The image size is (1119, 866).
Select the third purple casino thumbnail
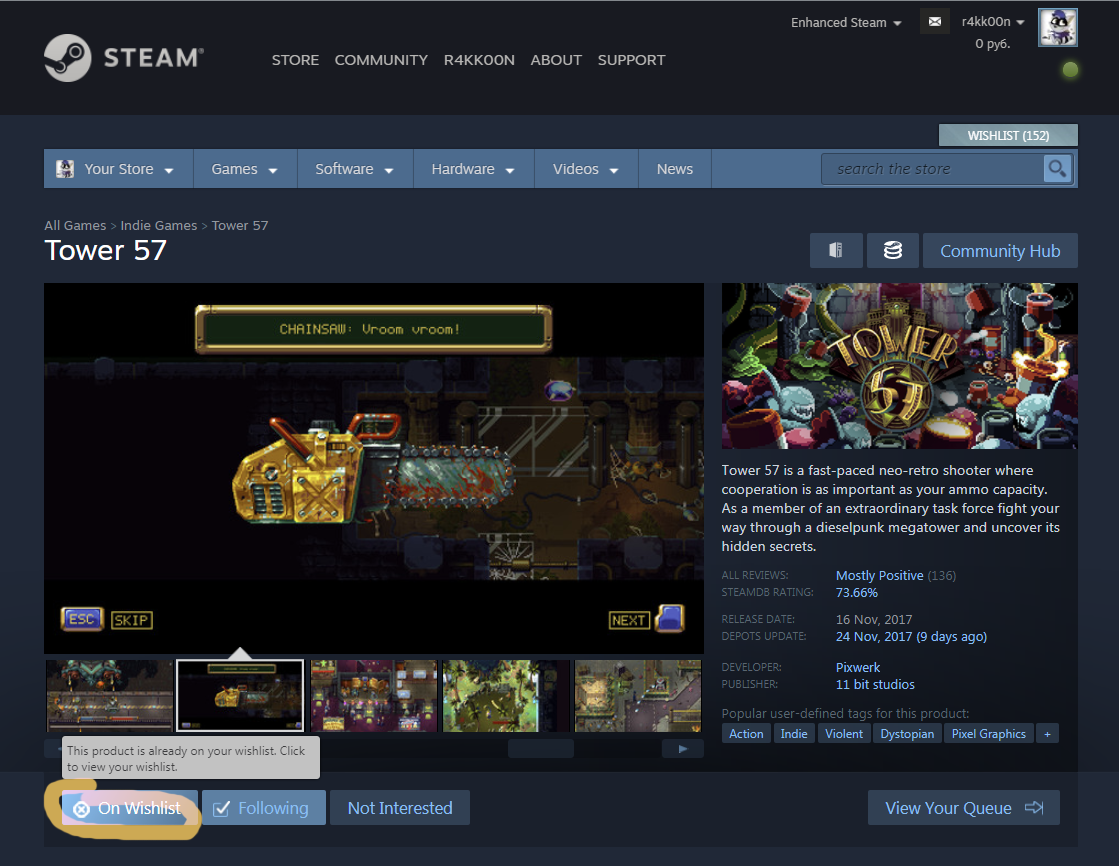(373, 696)
